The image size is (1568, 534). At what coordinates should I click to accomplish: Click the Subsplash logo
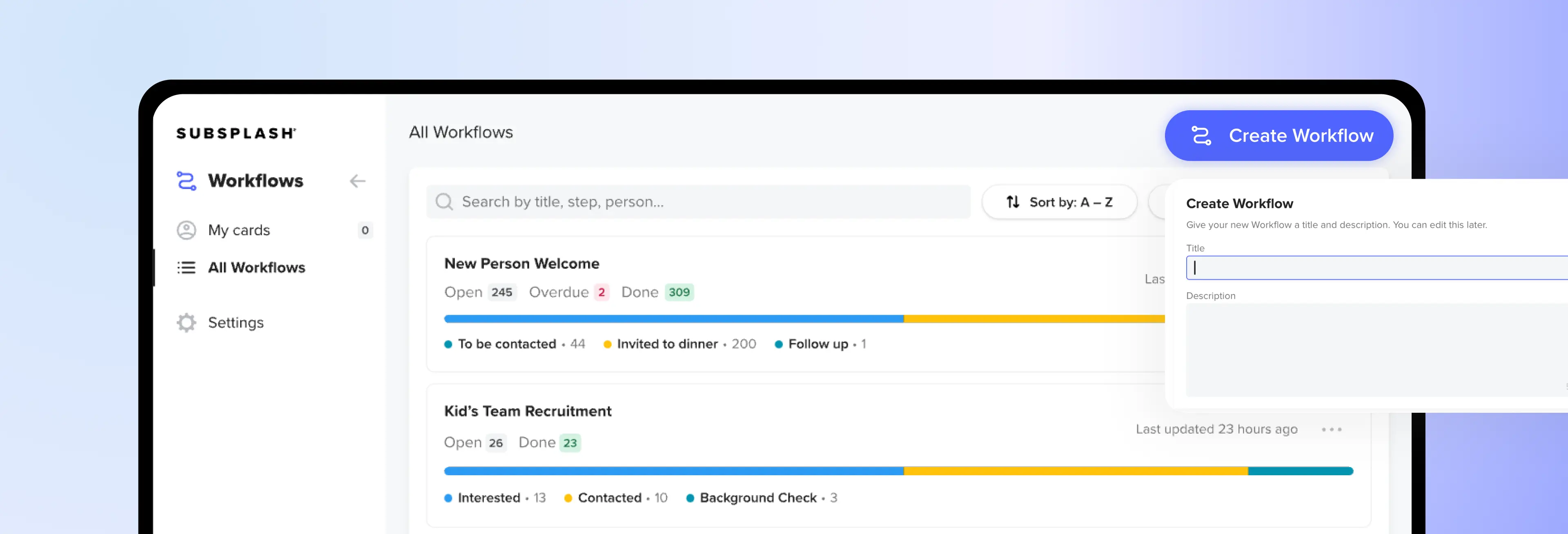(236, 133)
